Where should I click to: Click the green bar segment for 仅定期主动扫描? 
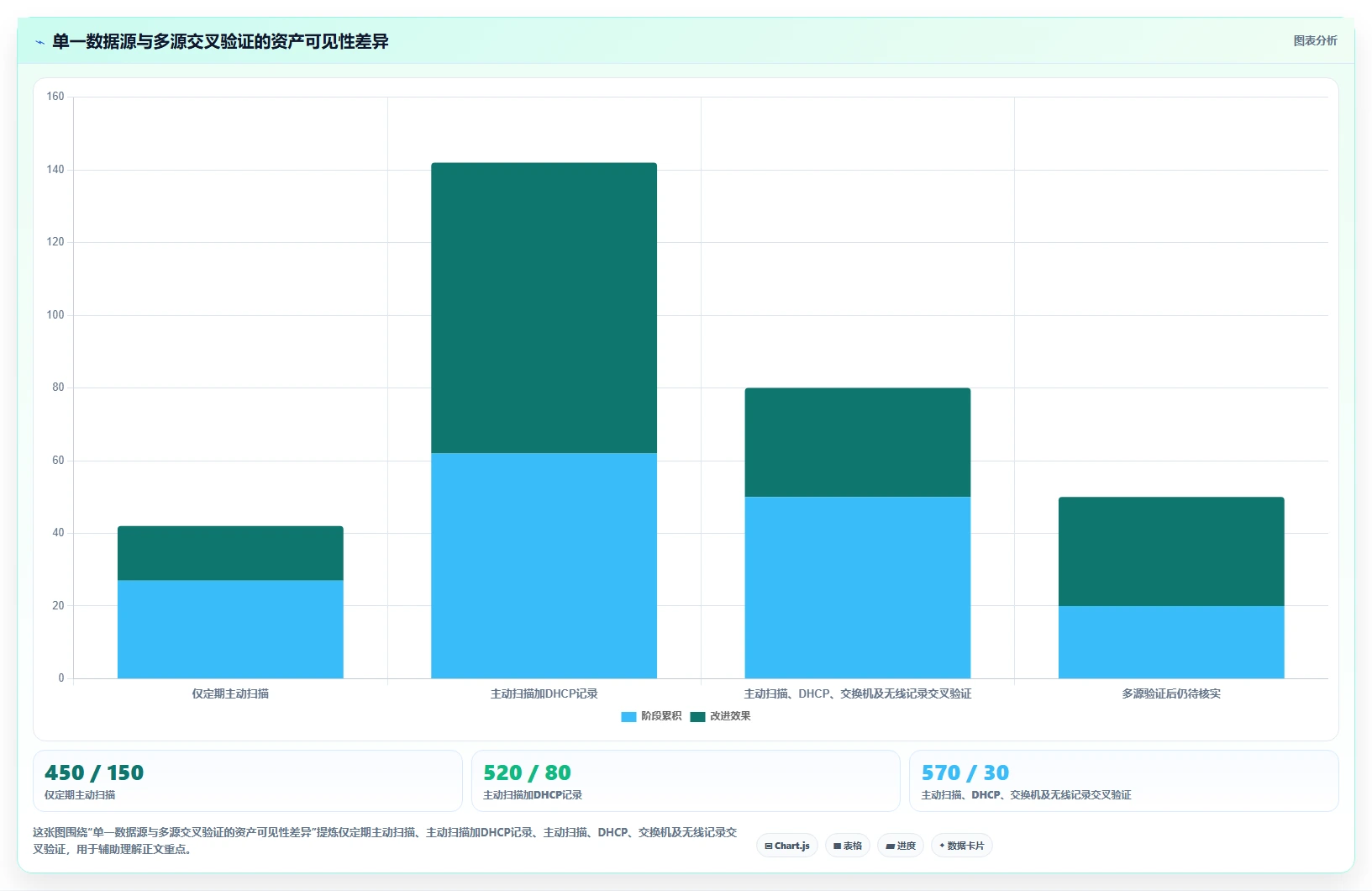[230, 553]
